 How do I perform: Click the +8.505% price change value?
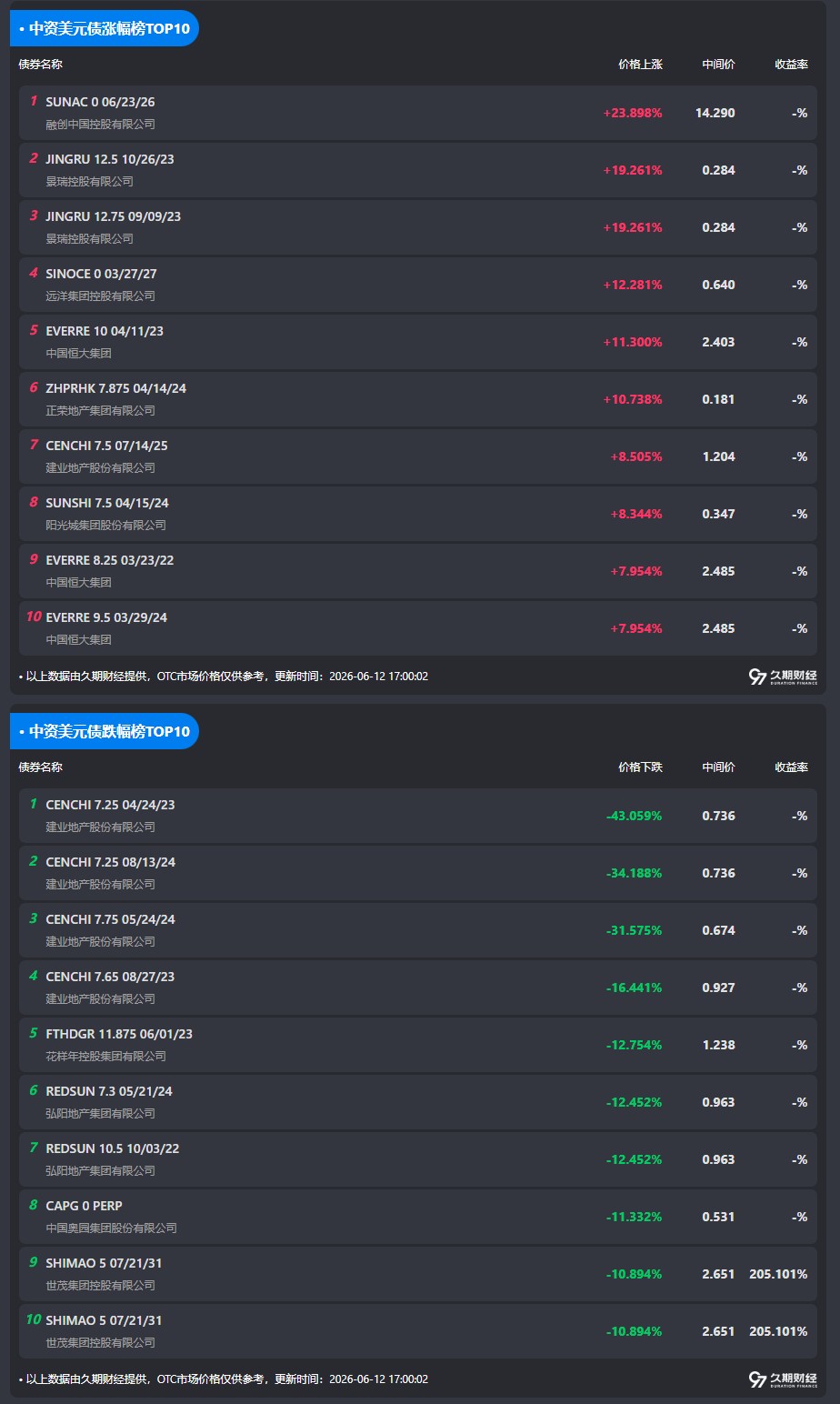coord(636,456)
